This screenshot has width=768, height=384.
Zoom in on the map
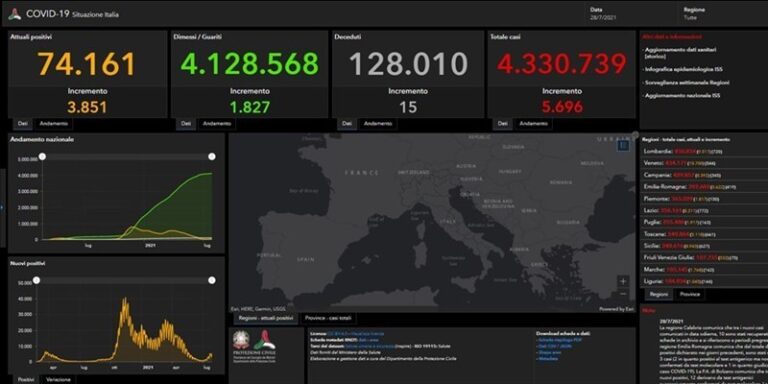pyautogui.click(x=623, y=281)
